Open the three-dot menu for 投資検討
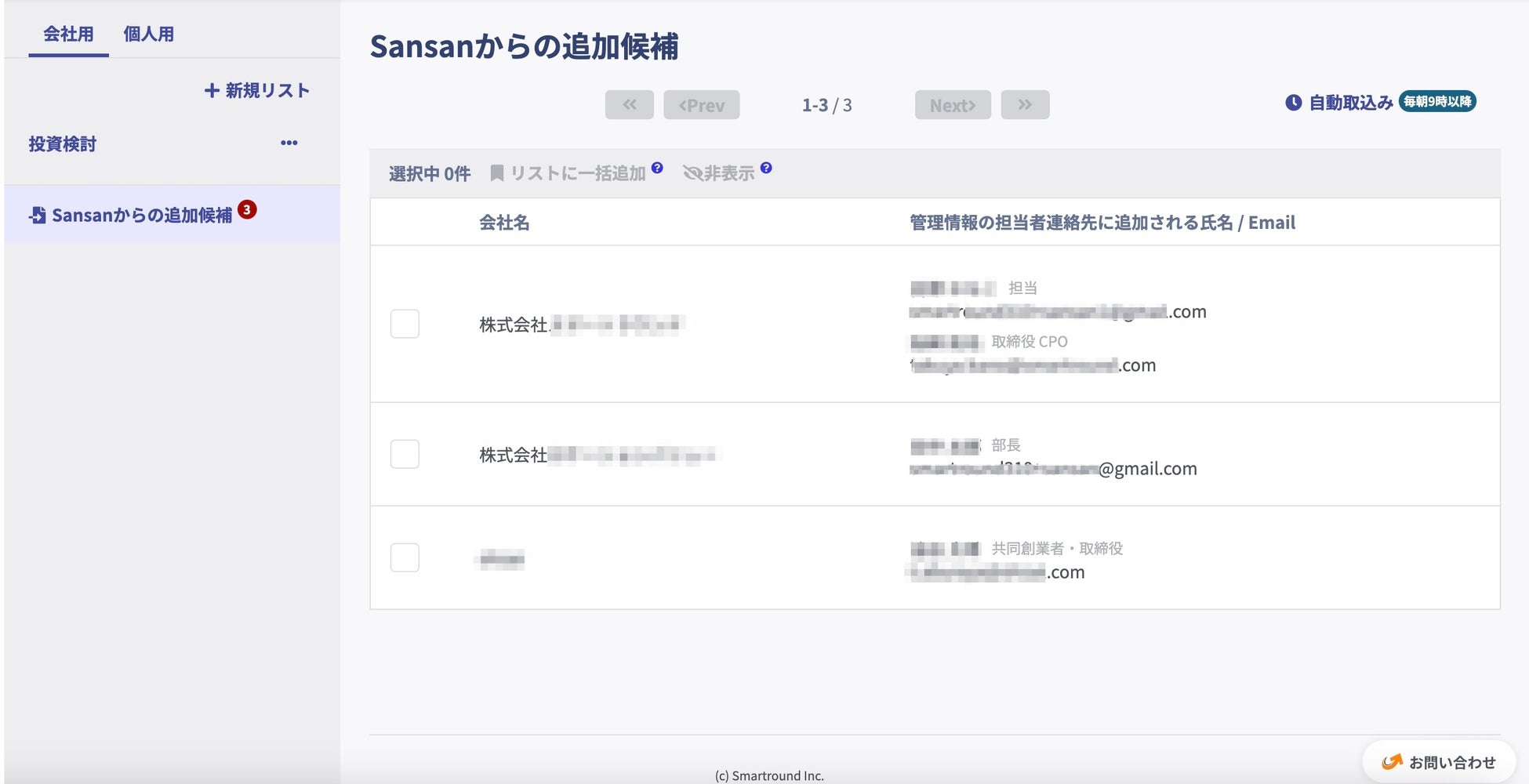Screen dimensions: 1529x784 [x=289, y=143]
